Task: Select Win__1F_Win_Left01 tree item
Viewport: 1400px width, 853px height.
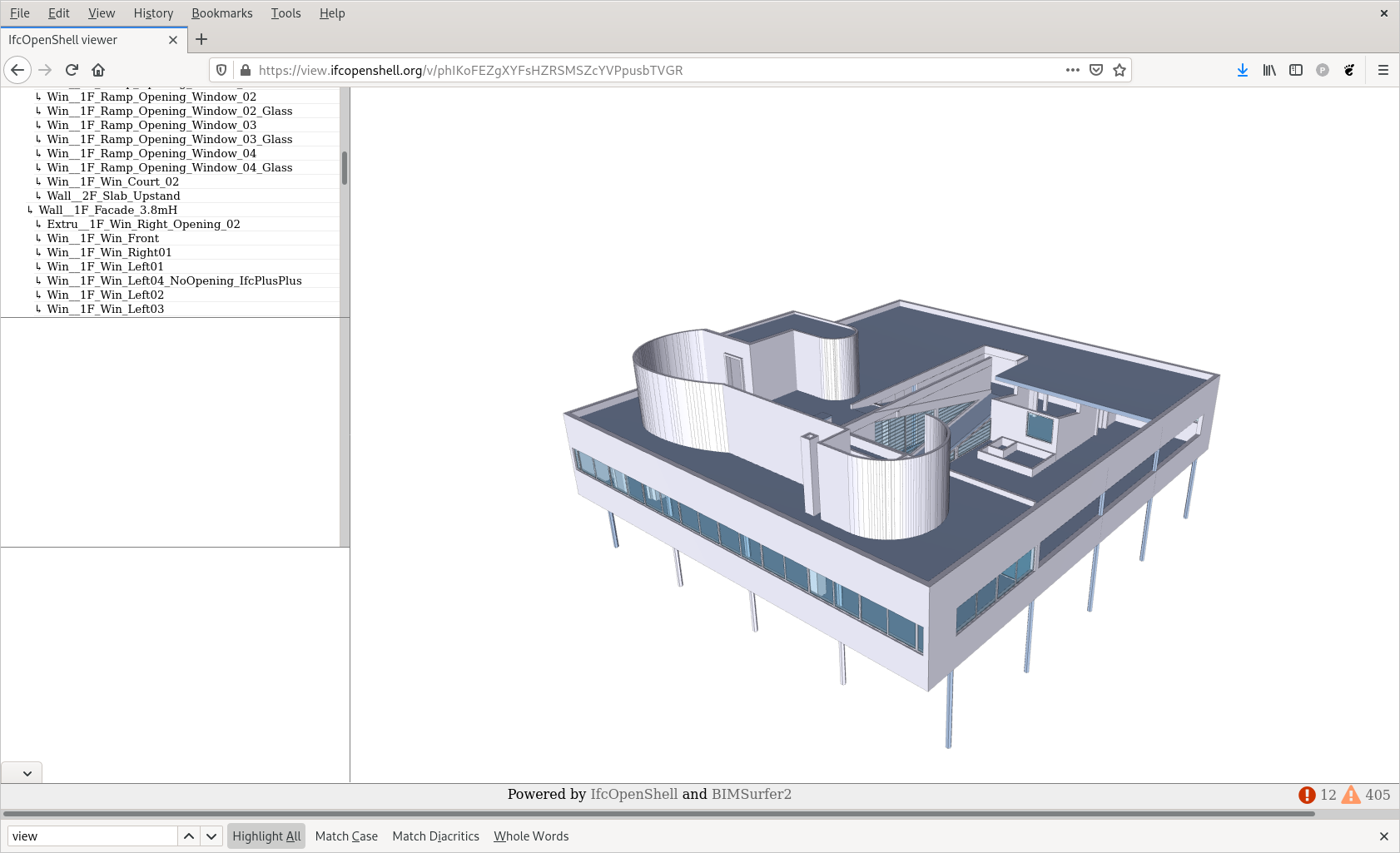Action: coord(105,266)
